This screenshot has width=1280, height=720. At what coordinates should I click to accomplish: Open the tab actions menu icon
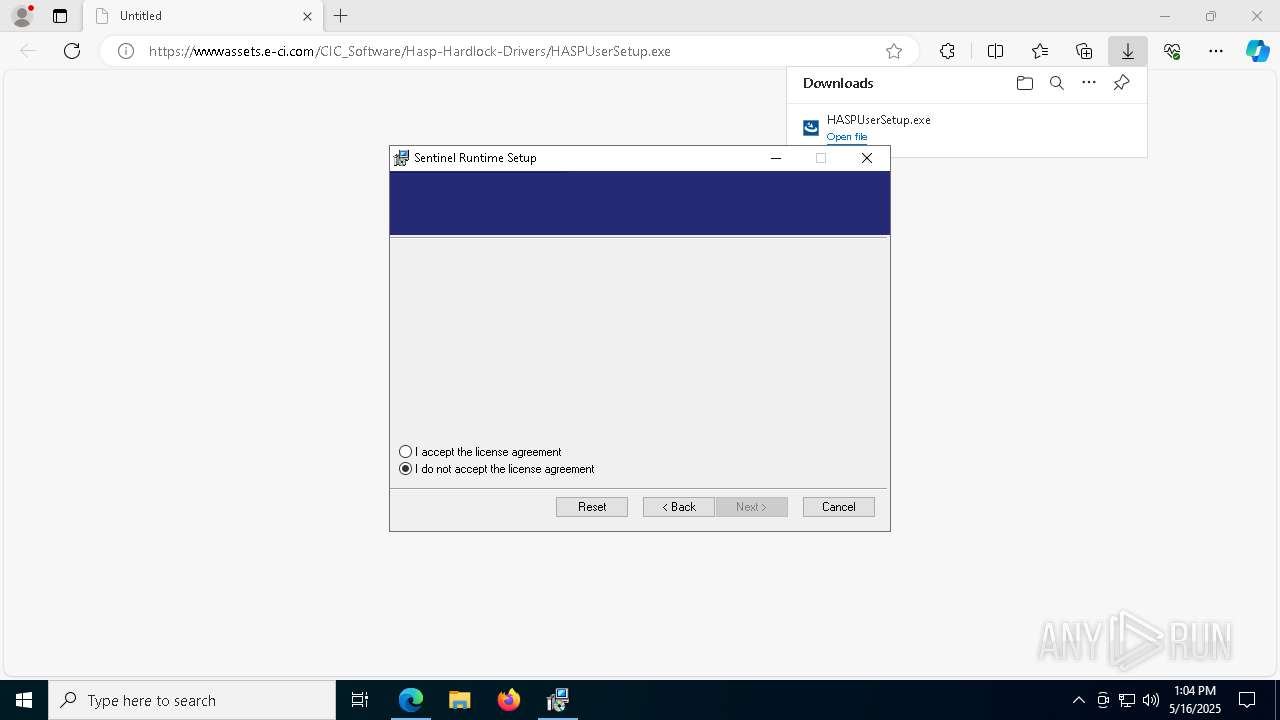pyautogui.click(x=60, y=16)
